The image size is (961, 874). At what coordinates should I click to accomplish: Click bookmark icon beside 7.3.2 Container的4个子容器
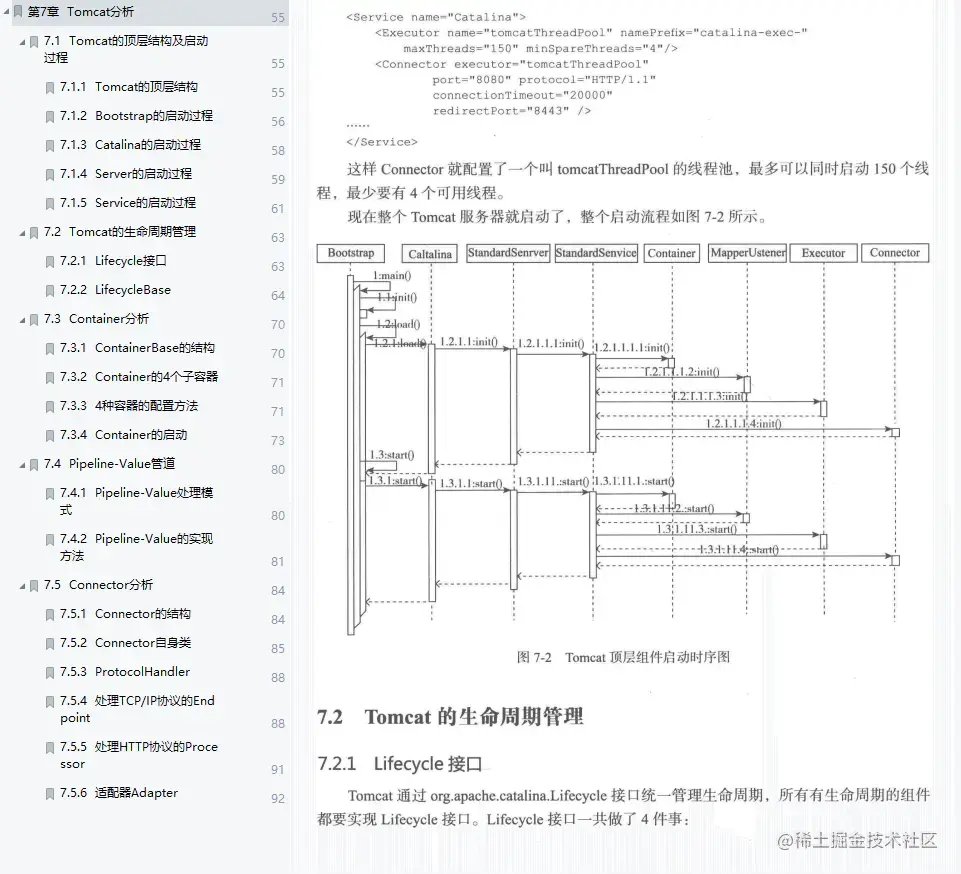pos(50,378)
